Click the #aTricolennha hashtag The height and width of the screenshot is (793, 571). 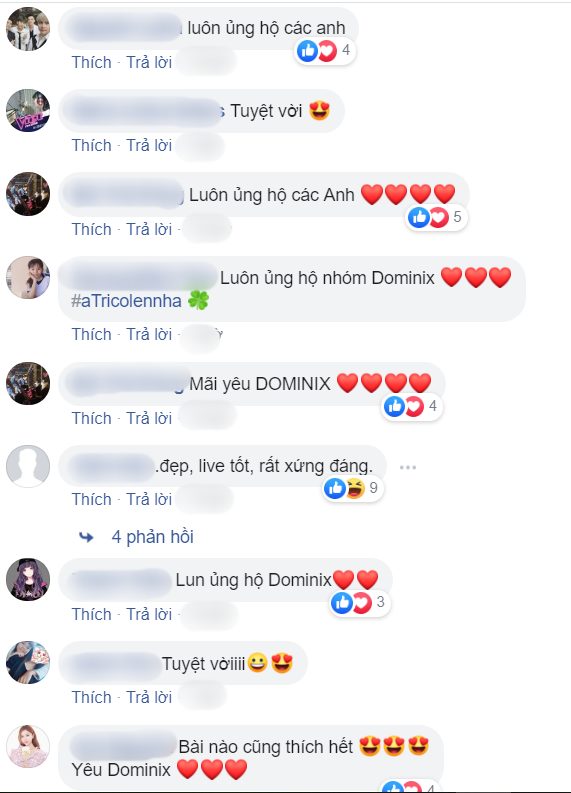(126, 301)
